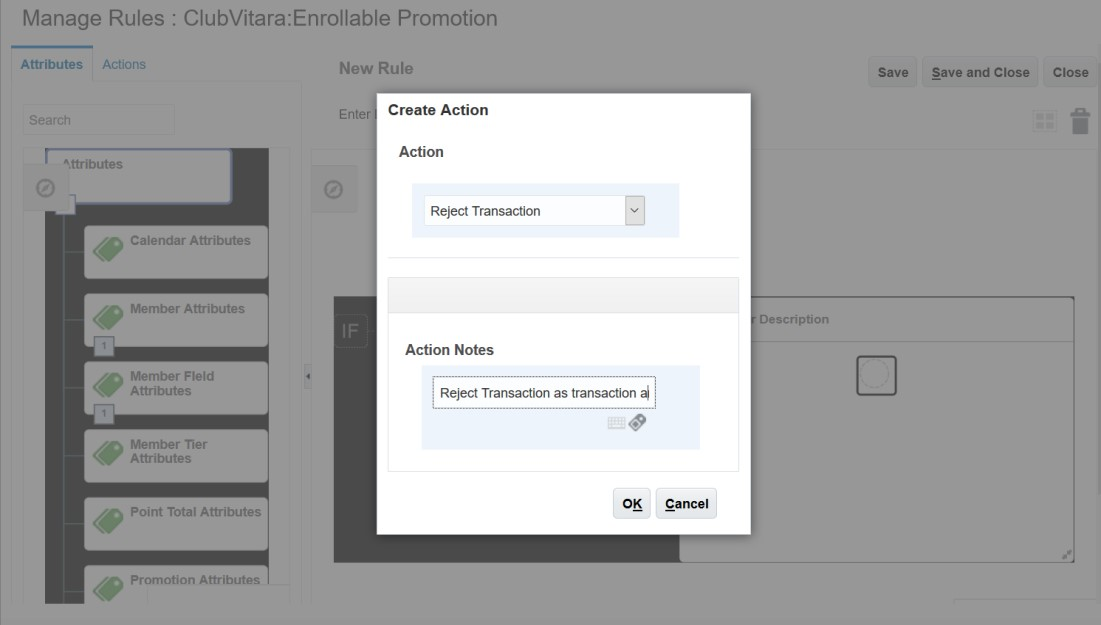Select the grid layout icon near the trash
The height and width of the screenshot is (625, 1101).
(1044, 119)
